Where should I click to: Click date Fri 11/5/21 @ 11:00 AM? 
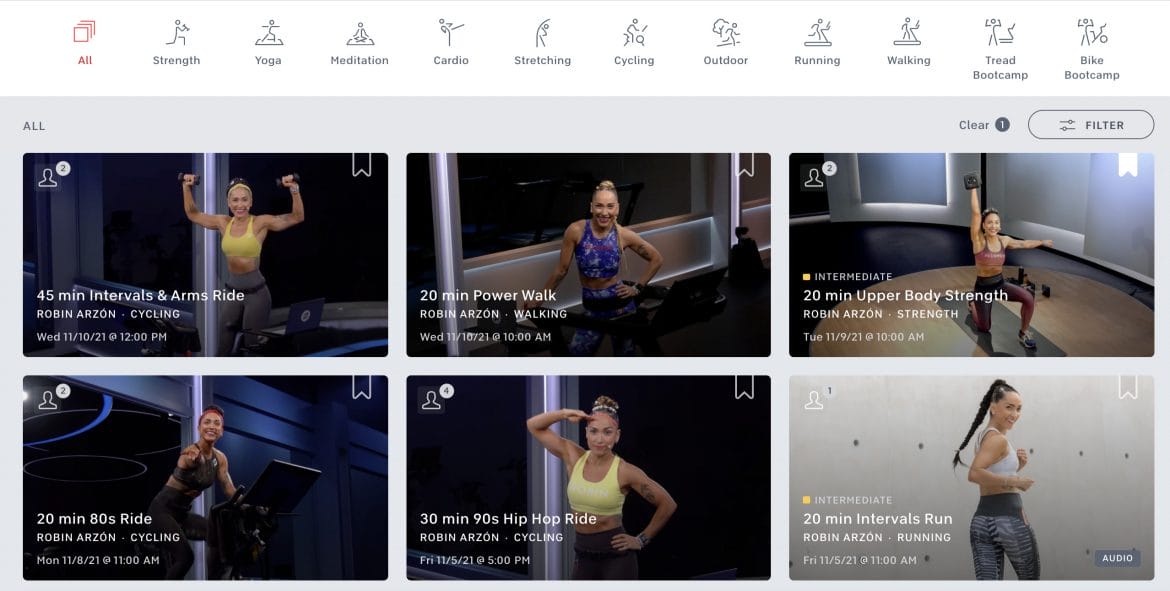[x=860, y=560]
